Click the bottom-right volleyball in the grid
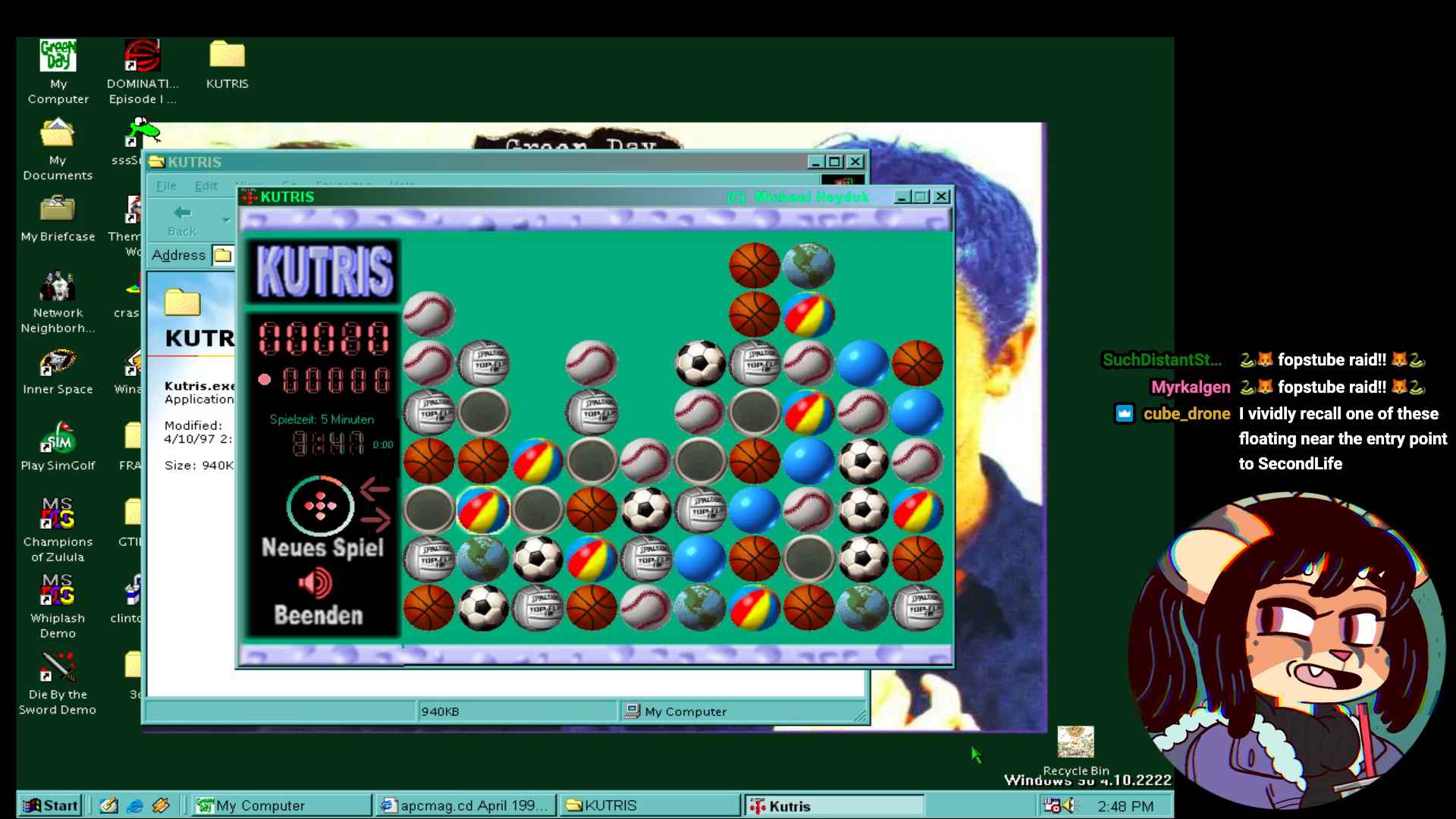 click(x=917, y=607)
